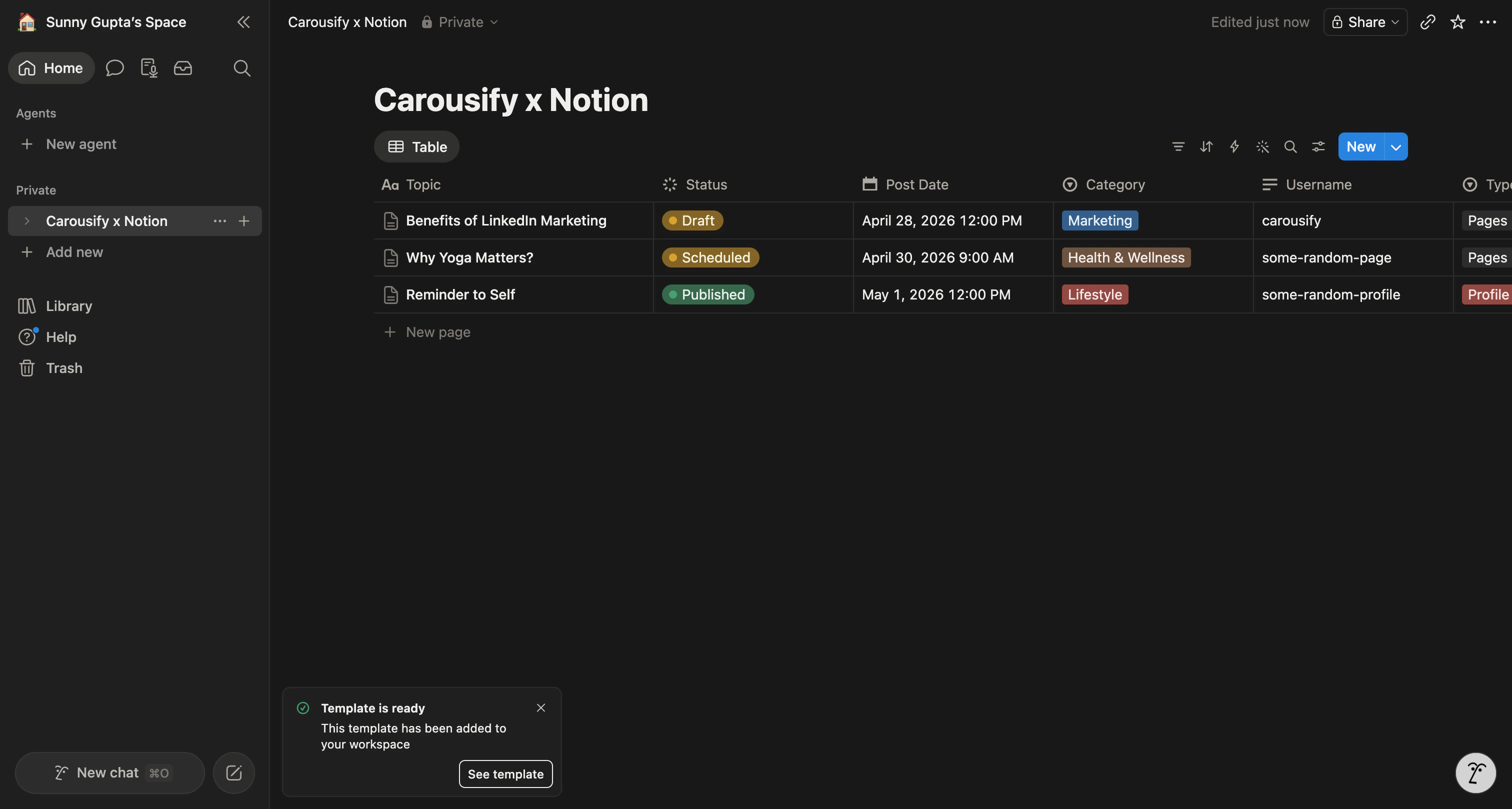Screen dimensions: 1512x809
Task: Open automations lightning bolt icon
Action: coord(1234,147)
